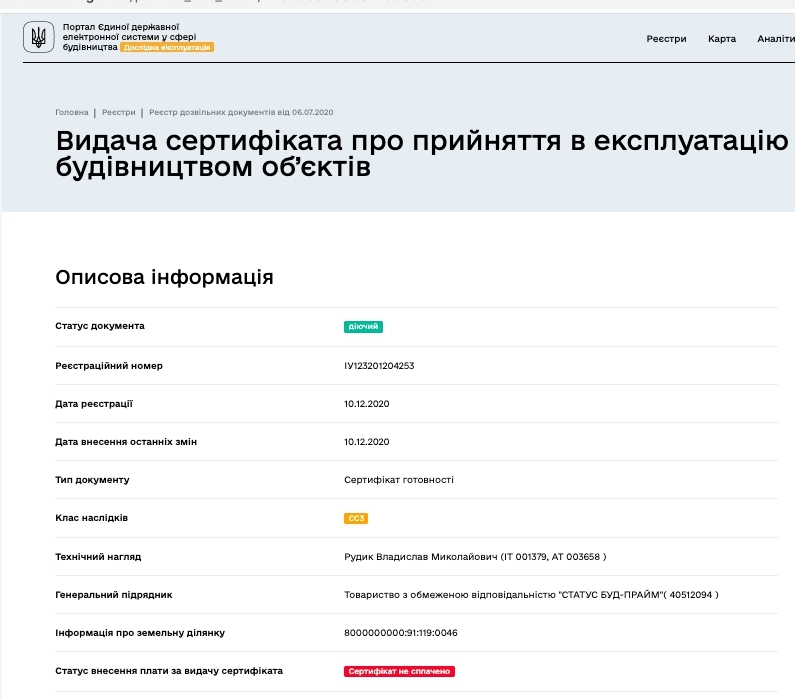Click the orange CC3 consequence class badge
This screenshot has width=795, height=699.
(356, 518)
